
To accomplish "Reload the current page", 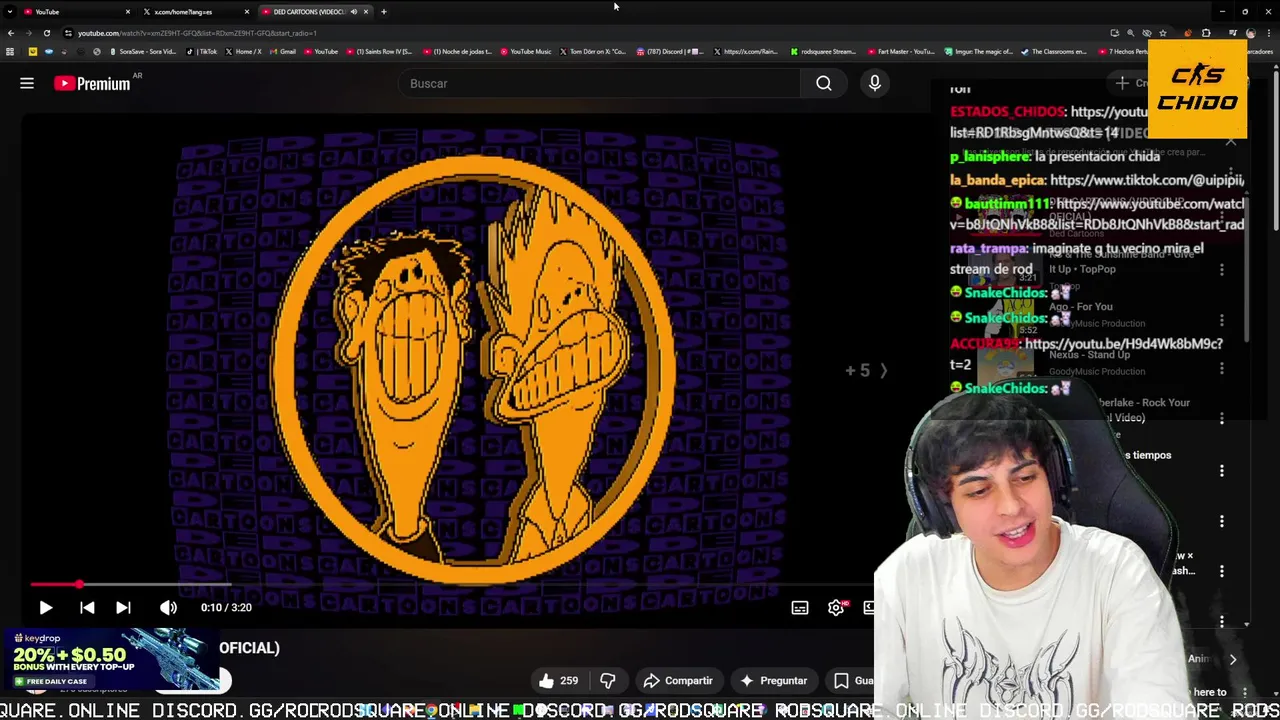I will click(x=46, y=33).
